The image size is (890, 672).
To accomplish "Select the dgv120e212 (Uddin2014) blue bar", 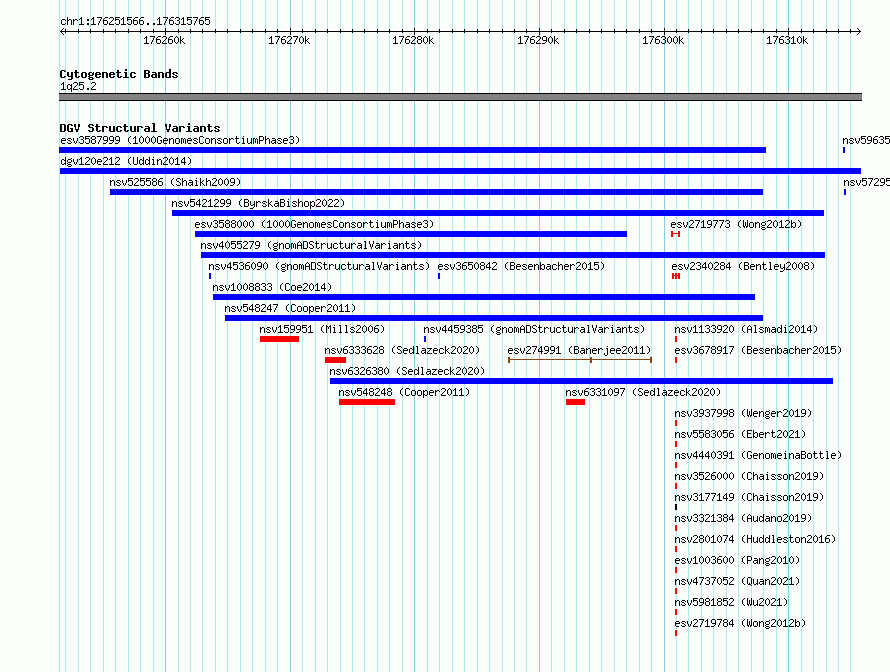I will (x=460, y=171).
